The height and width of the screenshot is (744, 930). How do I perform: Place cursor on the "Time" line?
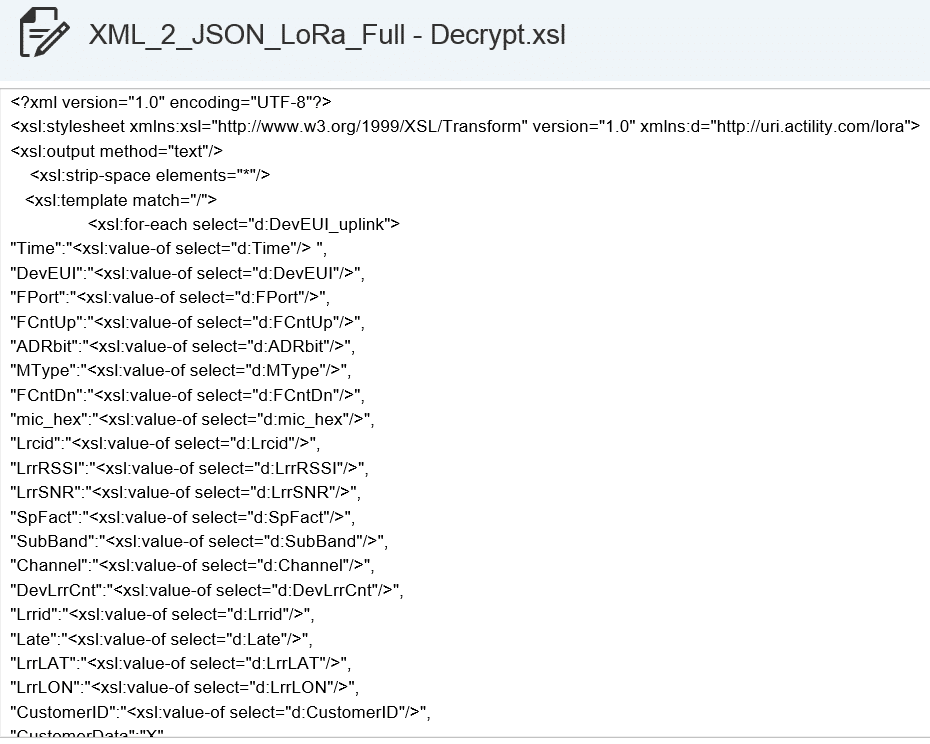[168, 248]
